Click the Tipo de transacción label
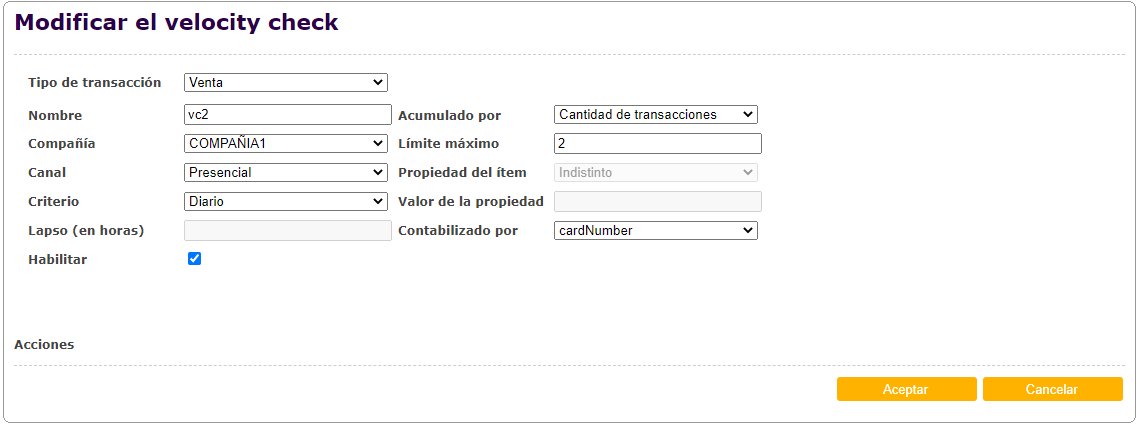 point(95,82)
